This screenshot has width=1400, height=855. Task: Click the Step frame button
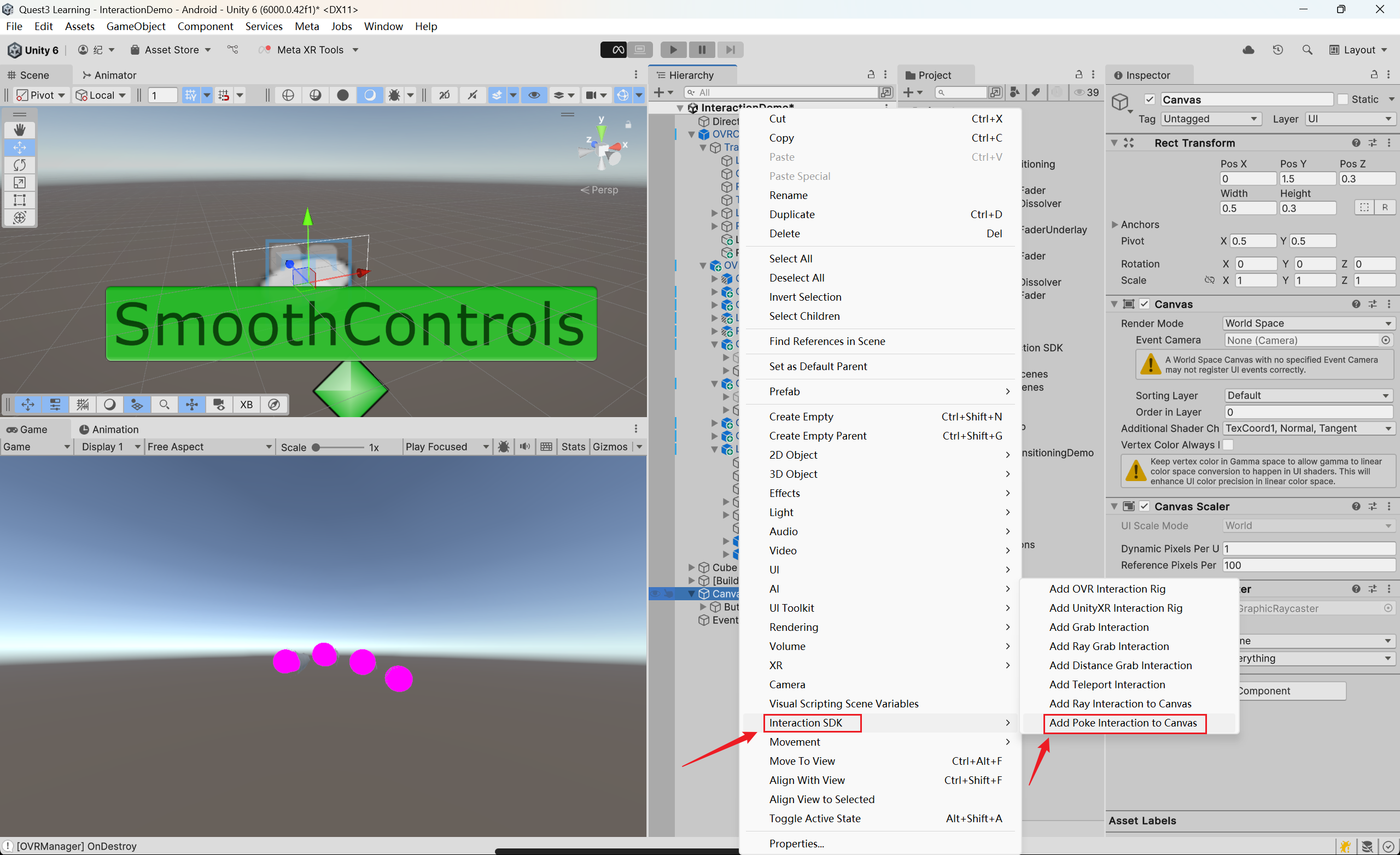pyautogui.click(x=730, y=50)
